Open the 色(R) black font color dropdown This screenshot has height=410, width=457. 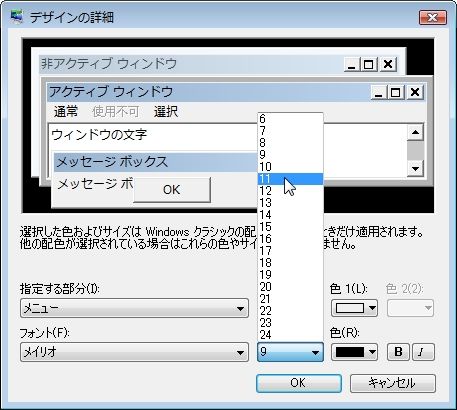point(354,352)
